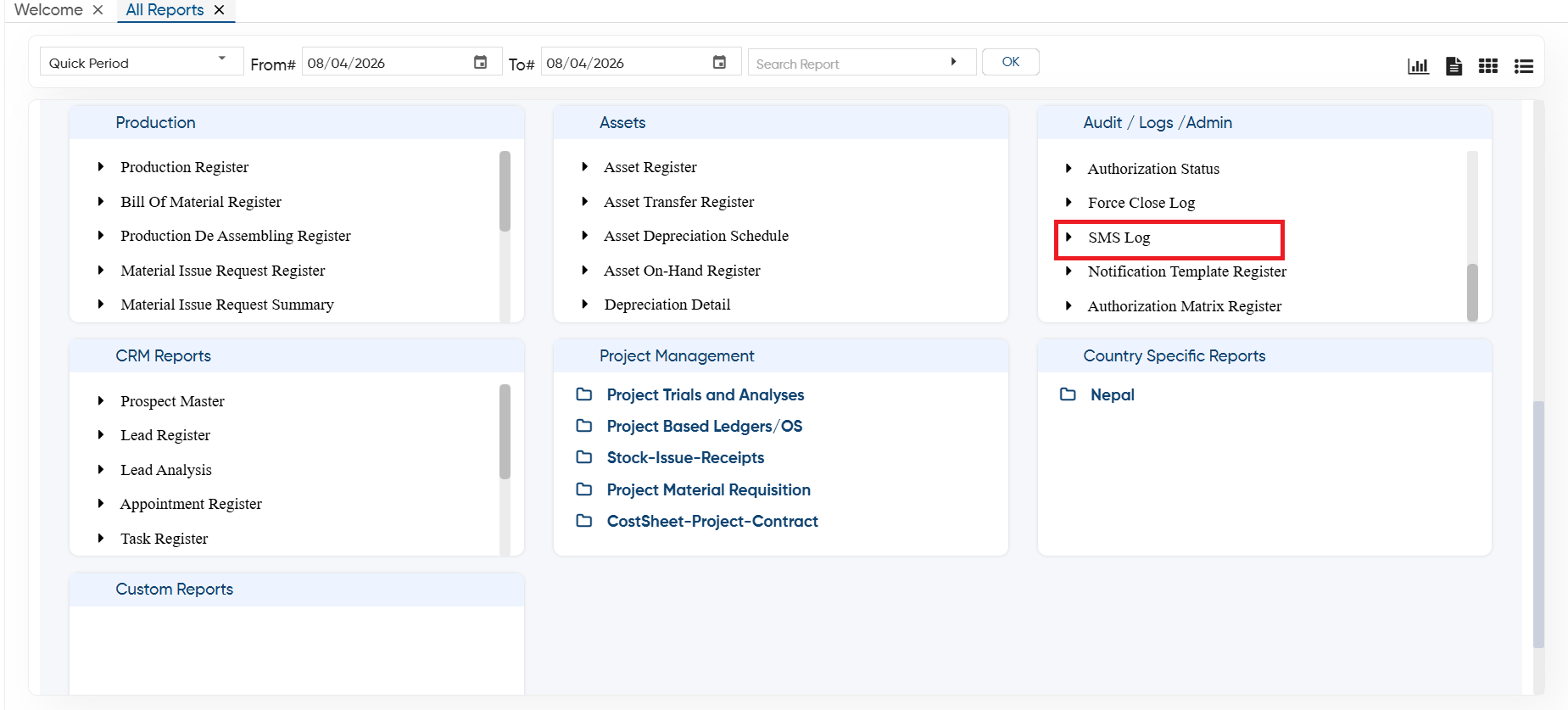1568x710 pixels.
Task: Switch to the Welcome tab
Action: point(48,10)
